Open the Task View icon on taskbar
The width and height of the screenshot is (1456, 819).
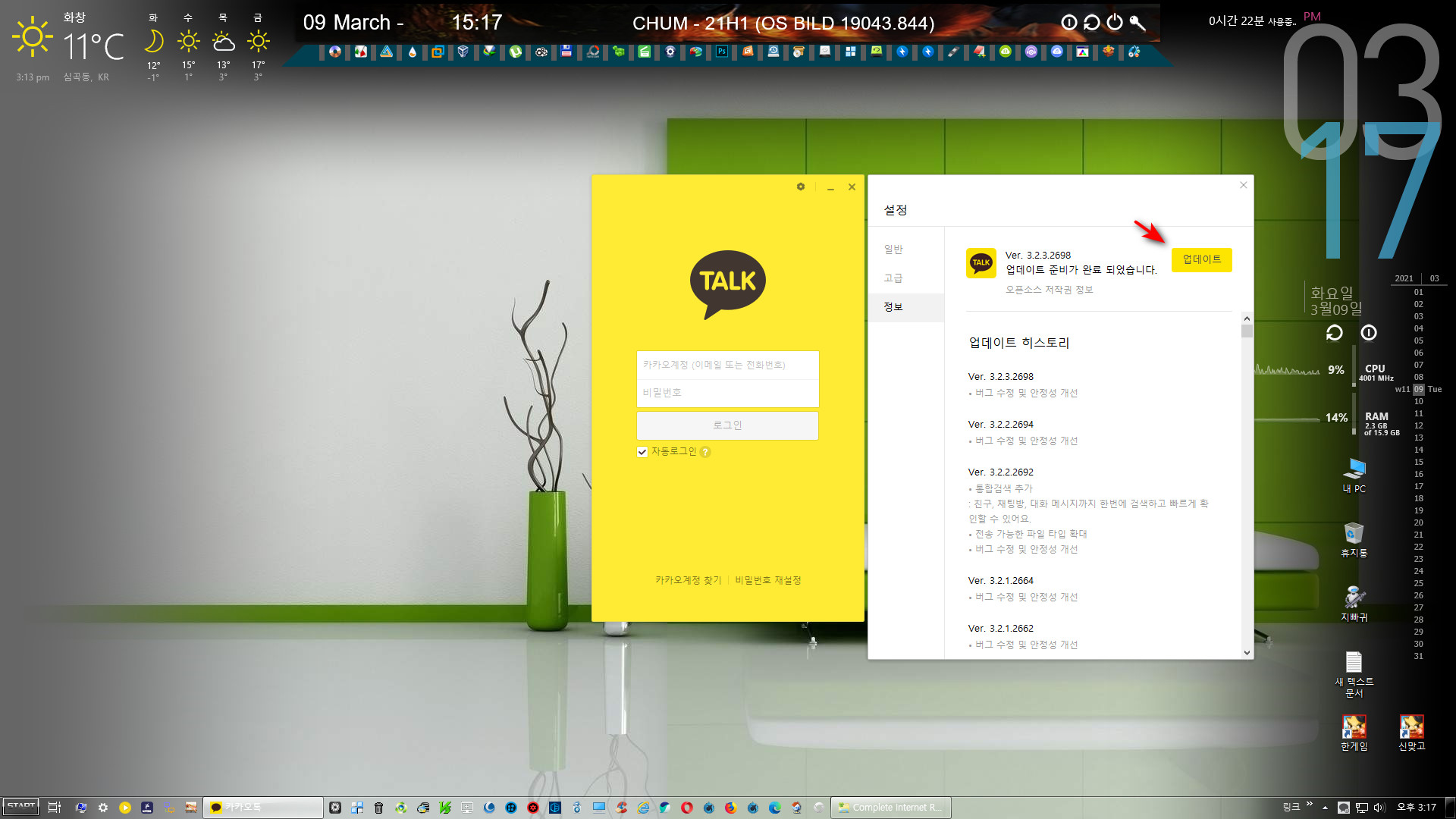pos(54,807)
